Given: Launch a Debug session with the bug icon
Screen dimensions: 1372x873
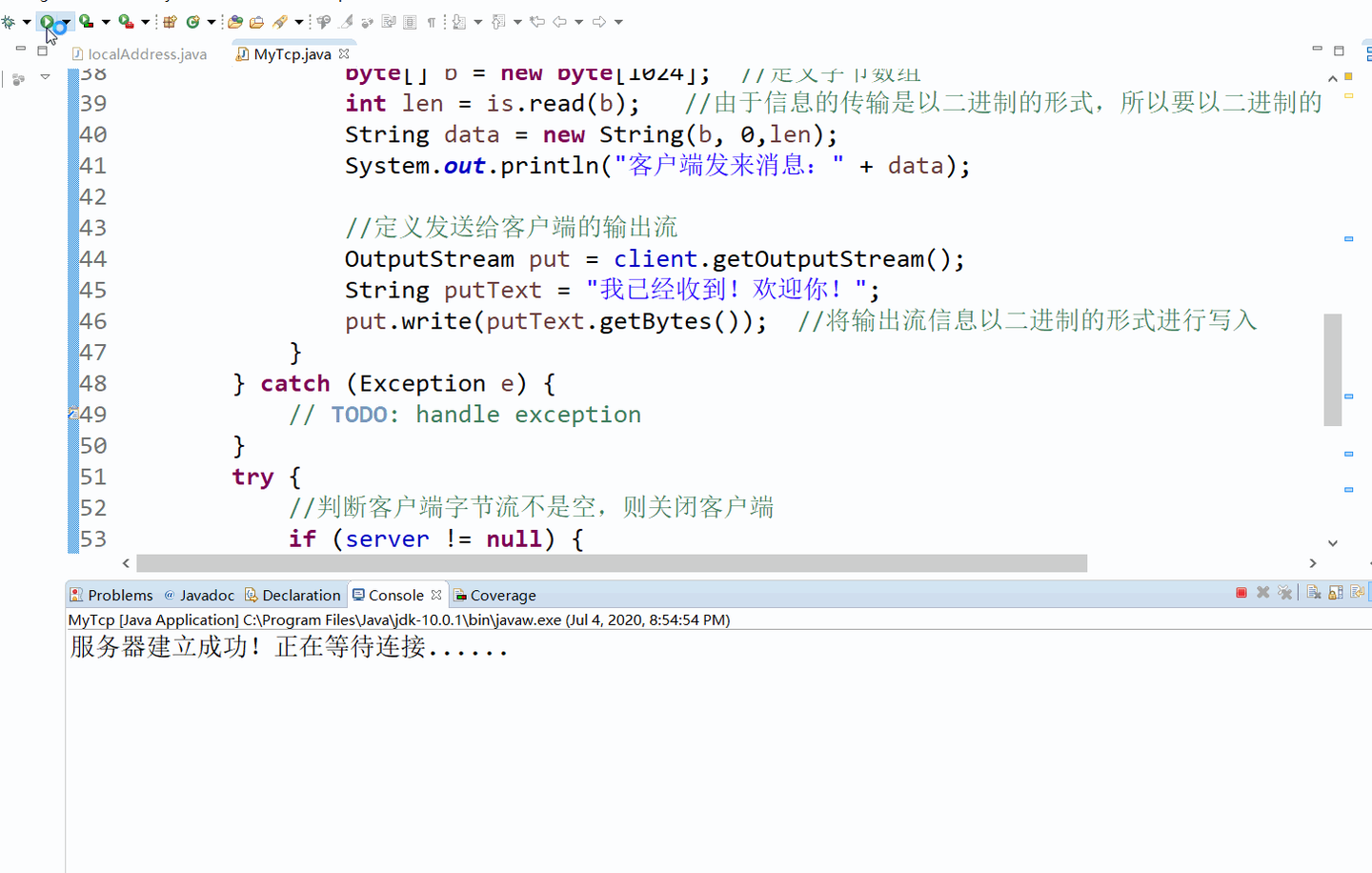Looking at the screenshot, I should [9, 21].
